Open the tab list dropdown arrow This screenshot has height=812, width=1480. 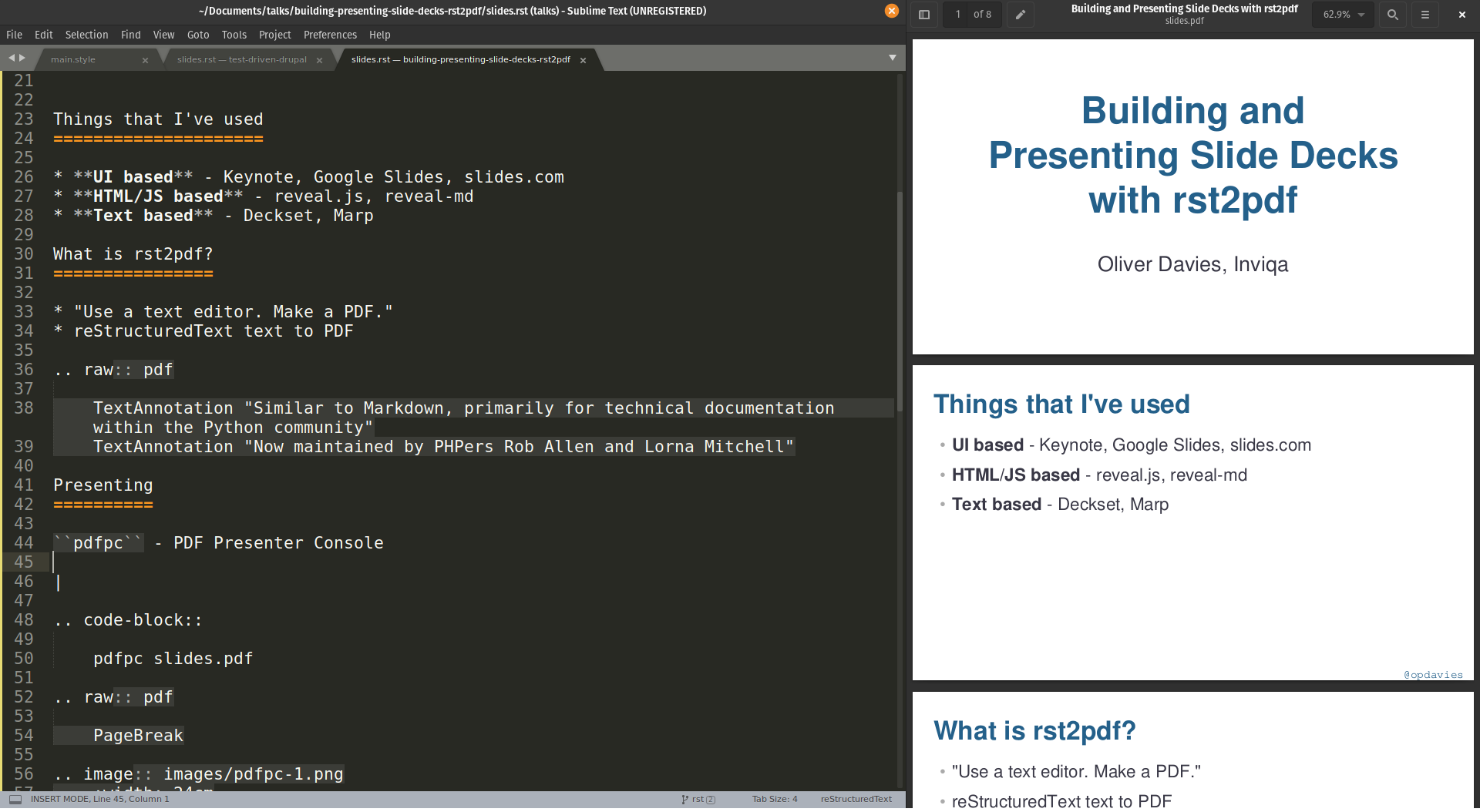point(892,58)
